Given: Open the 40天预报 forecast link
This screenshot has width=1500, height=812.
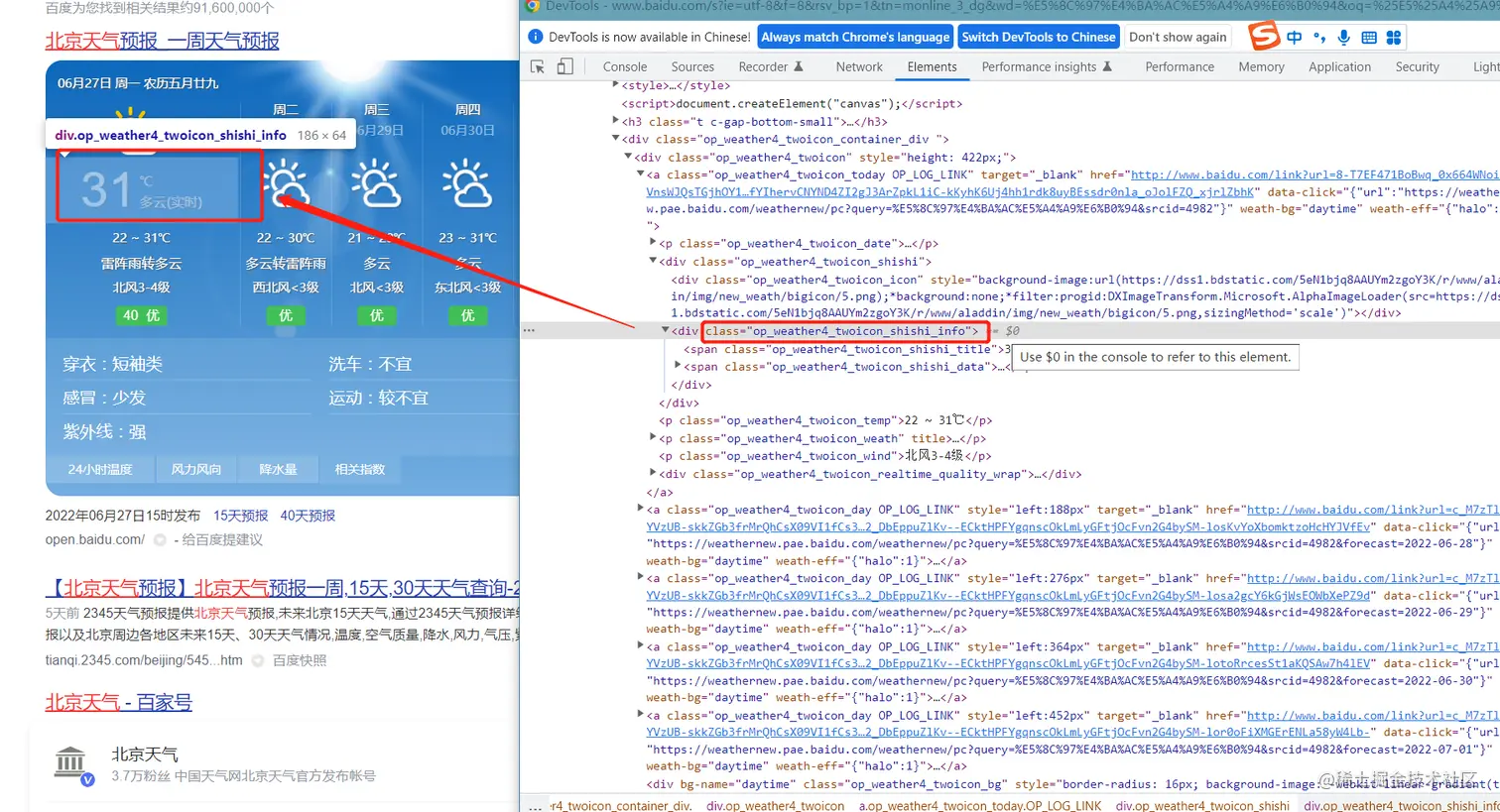Looking at the screenshot, I should (308, 516).
